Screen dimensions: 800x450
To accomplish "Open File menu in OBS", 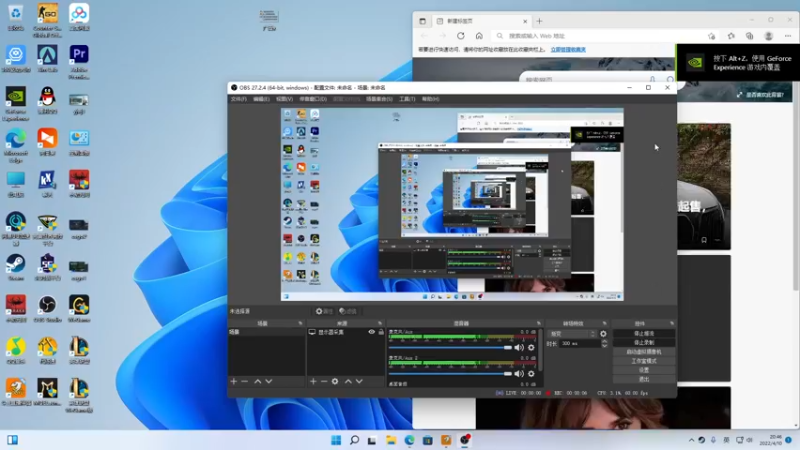I will [238, 99].
